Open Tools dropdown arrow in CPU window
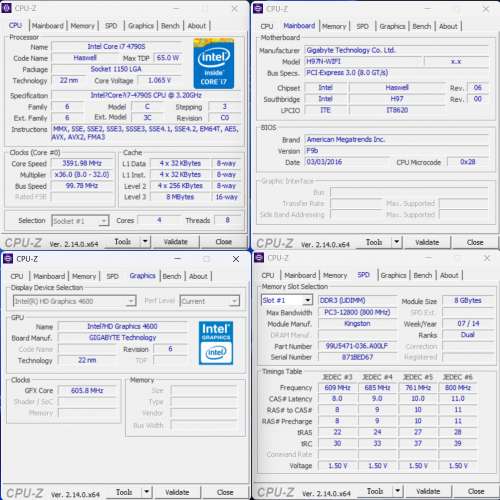Viewport: 500px width, 500px height. 145,241
